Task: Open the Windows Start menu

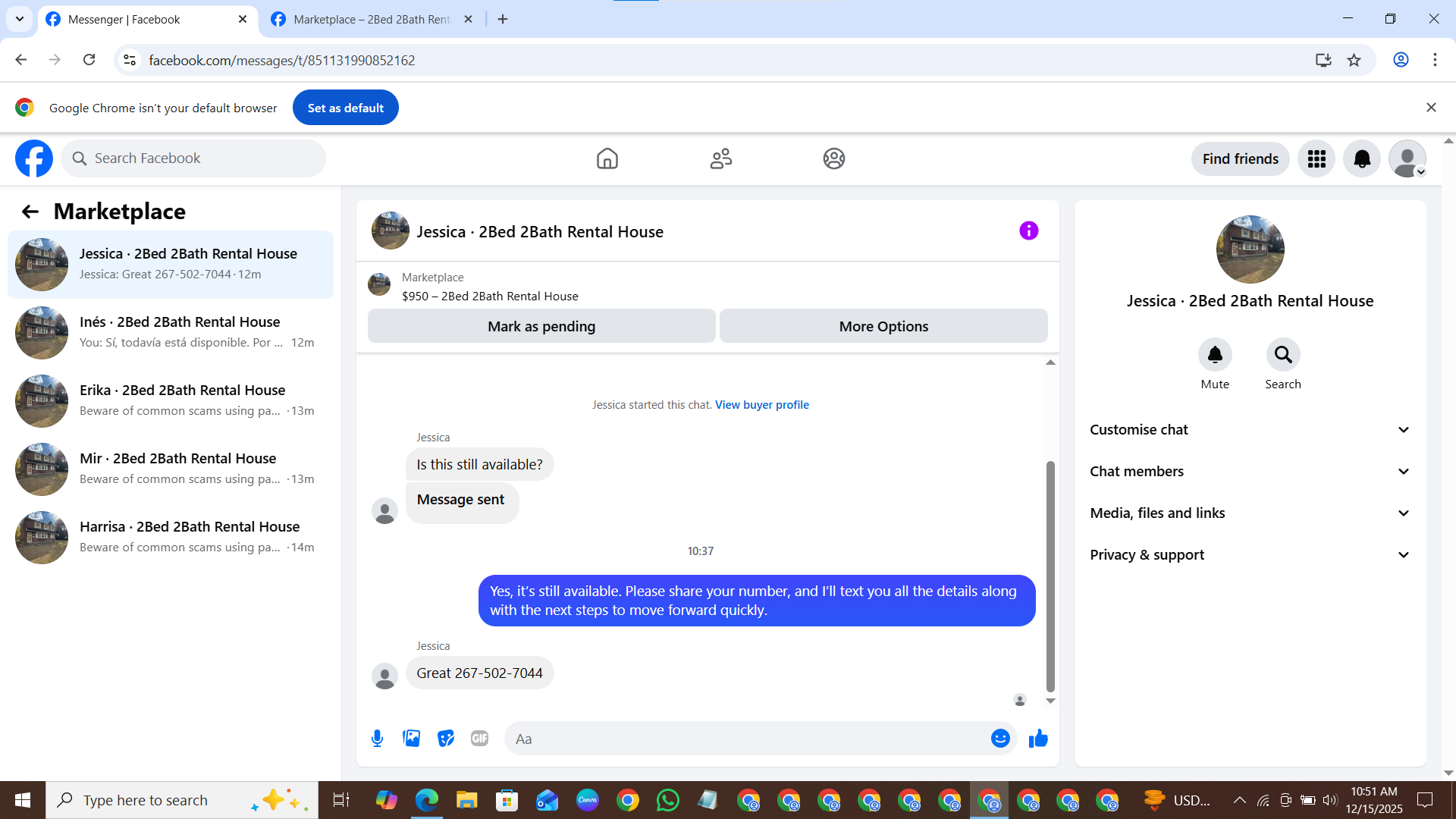Action: click(23, 800)
